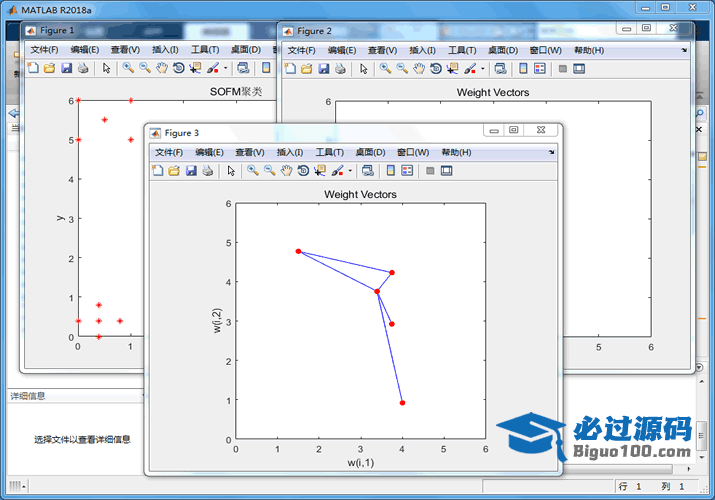The width and height of the screenshot is (715, 500).
Task: Activate Zoom In tool in Figure 3
Action: pos(253,171)
